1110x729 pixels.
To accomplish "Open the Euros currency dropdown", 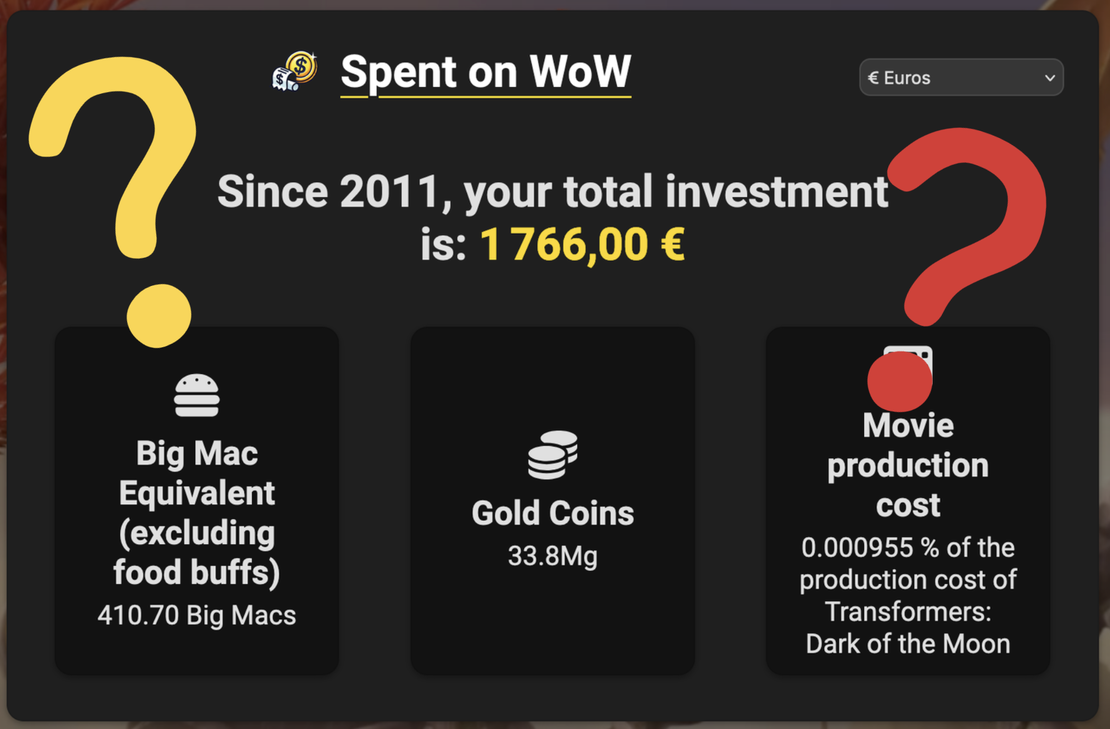I will [960, 77].
